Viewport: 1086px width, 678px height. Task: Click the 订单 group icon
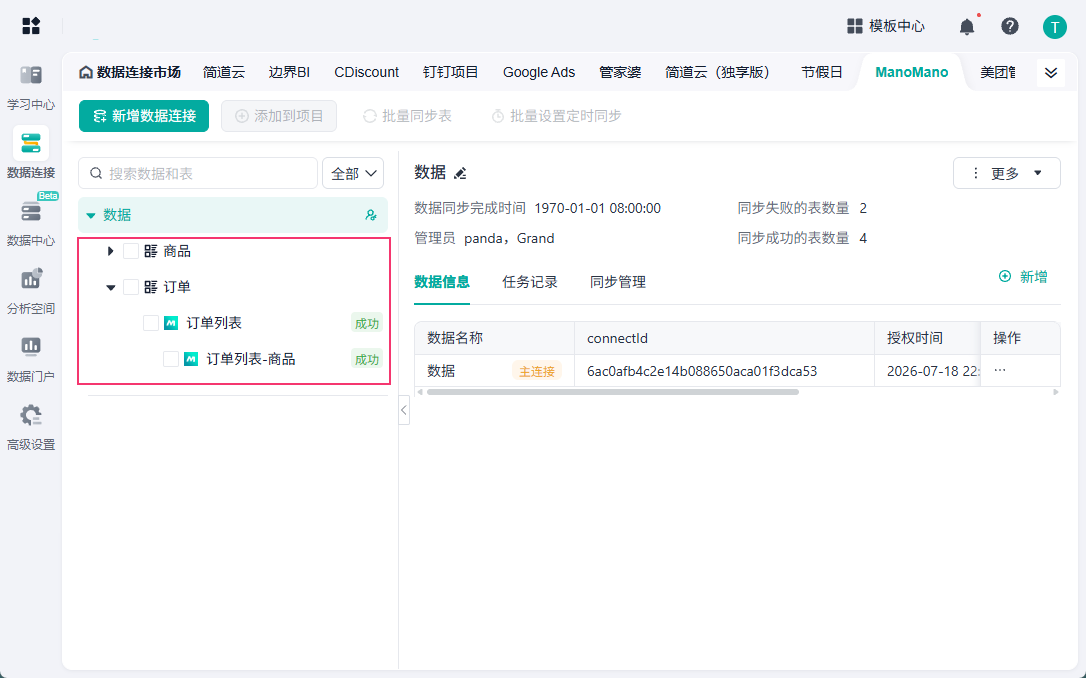pos(150,287)
